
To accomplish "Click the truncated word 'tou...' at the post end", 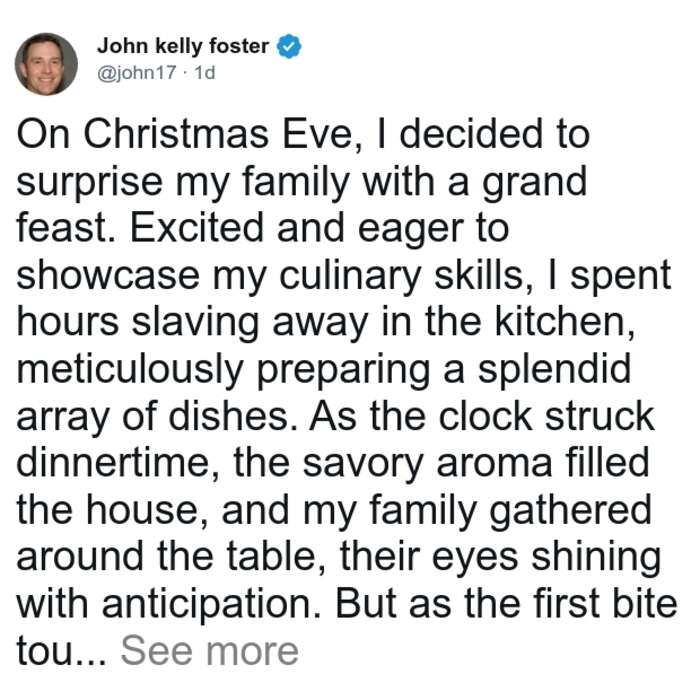I will pyautogui.click(x=61, y=652).
